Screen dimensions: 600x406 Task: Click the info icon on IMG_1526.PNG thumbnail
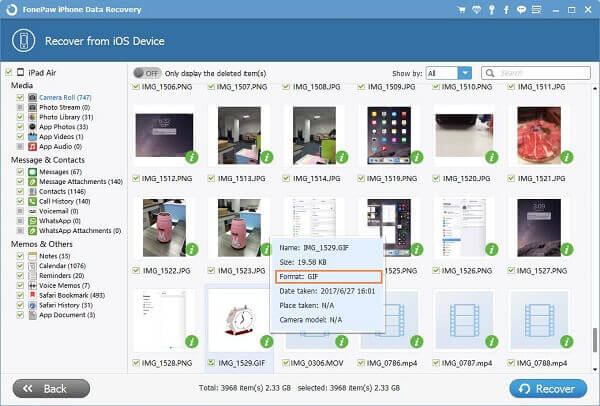(492, 249)
